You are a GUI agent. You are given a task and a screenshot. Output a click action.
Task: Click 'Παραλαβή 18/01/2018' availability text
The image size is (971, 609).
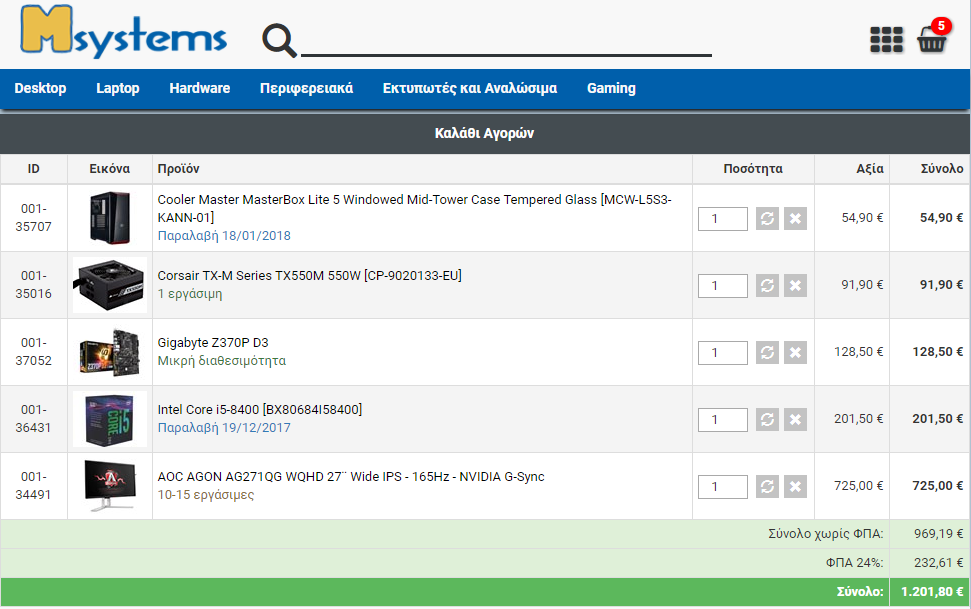[224, 235]
